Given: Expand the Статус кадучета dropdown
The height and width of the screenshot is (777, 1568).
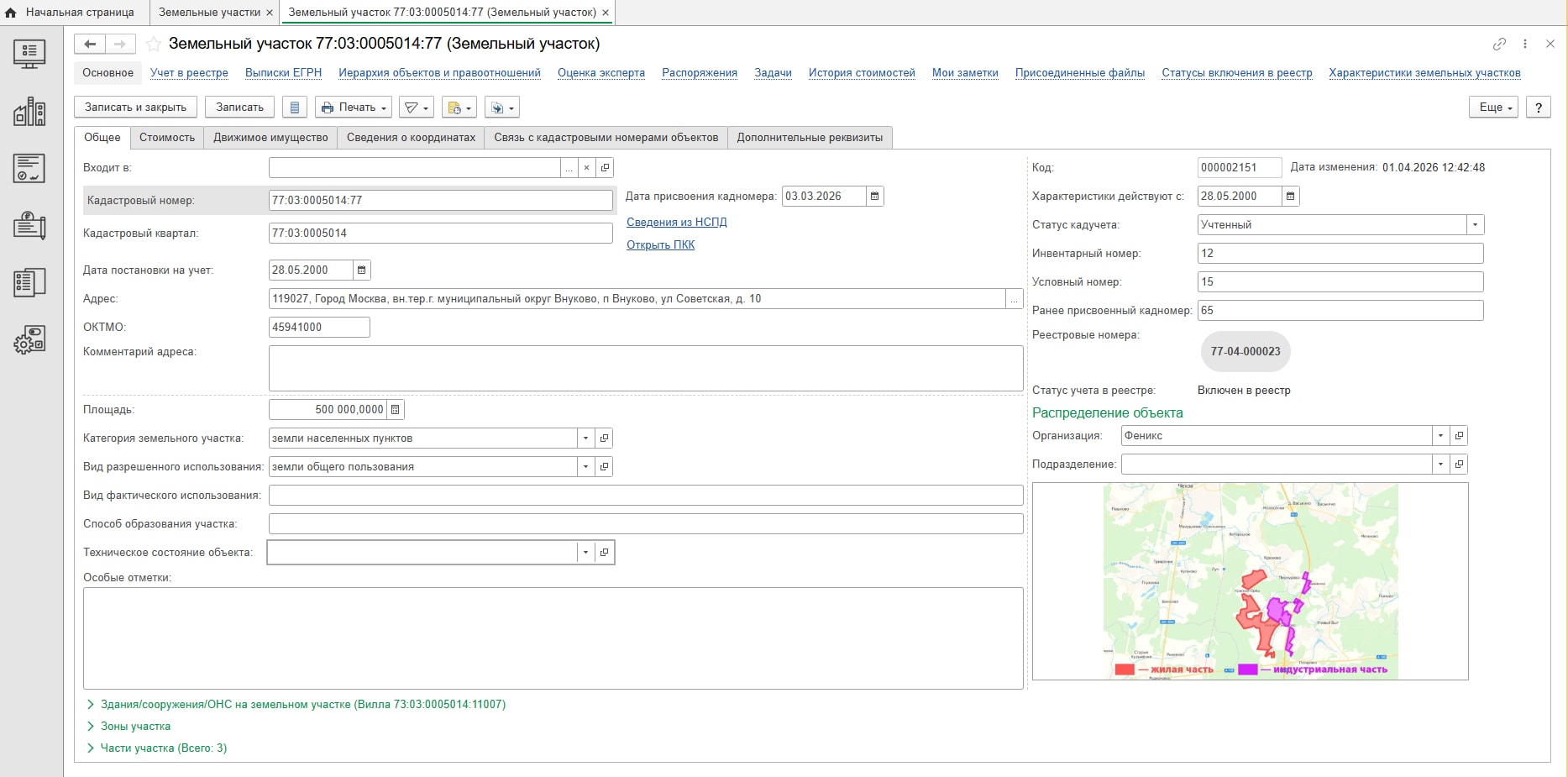Looking at the screenshot, I should coord(1476,225).
